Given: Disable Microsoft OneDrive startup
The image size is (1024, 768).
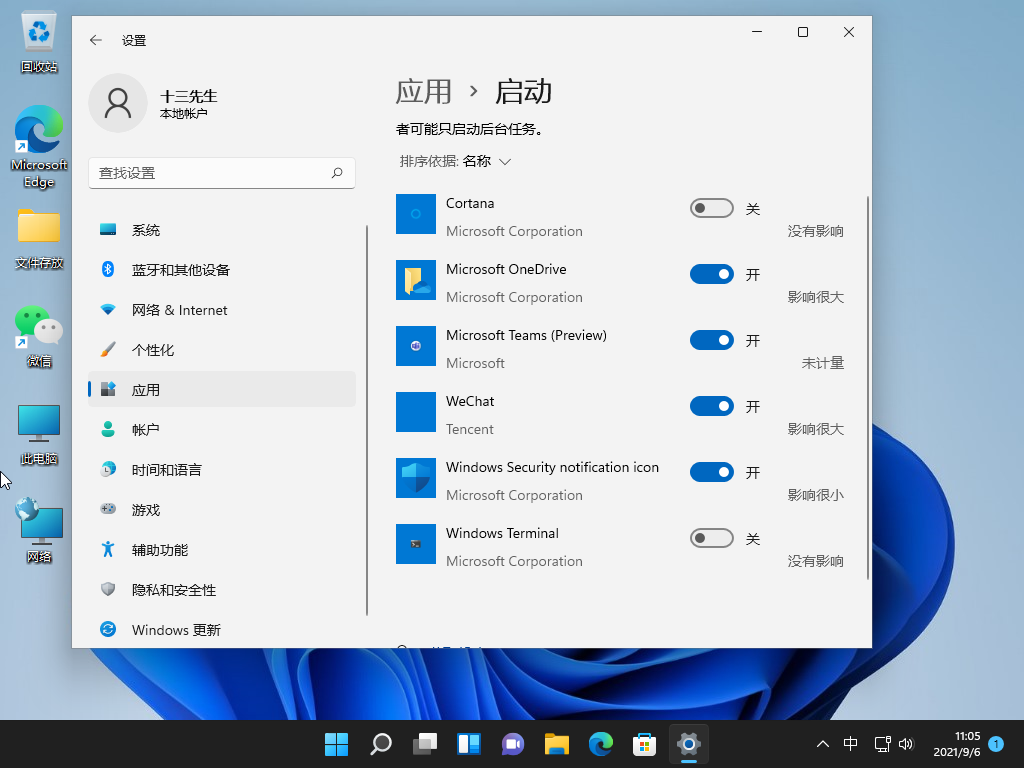Looking at the screenshot, I should coord(711,274).
